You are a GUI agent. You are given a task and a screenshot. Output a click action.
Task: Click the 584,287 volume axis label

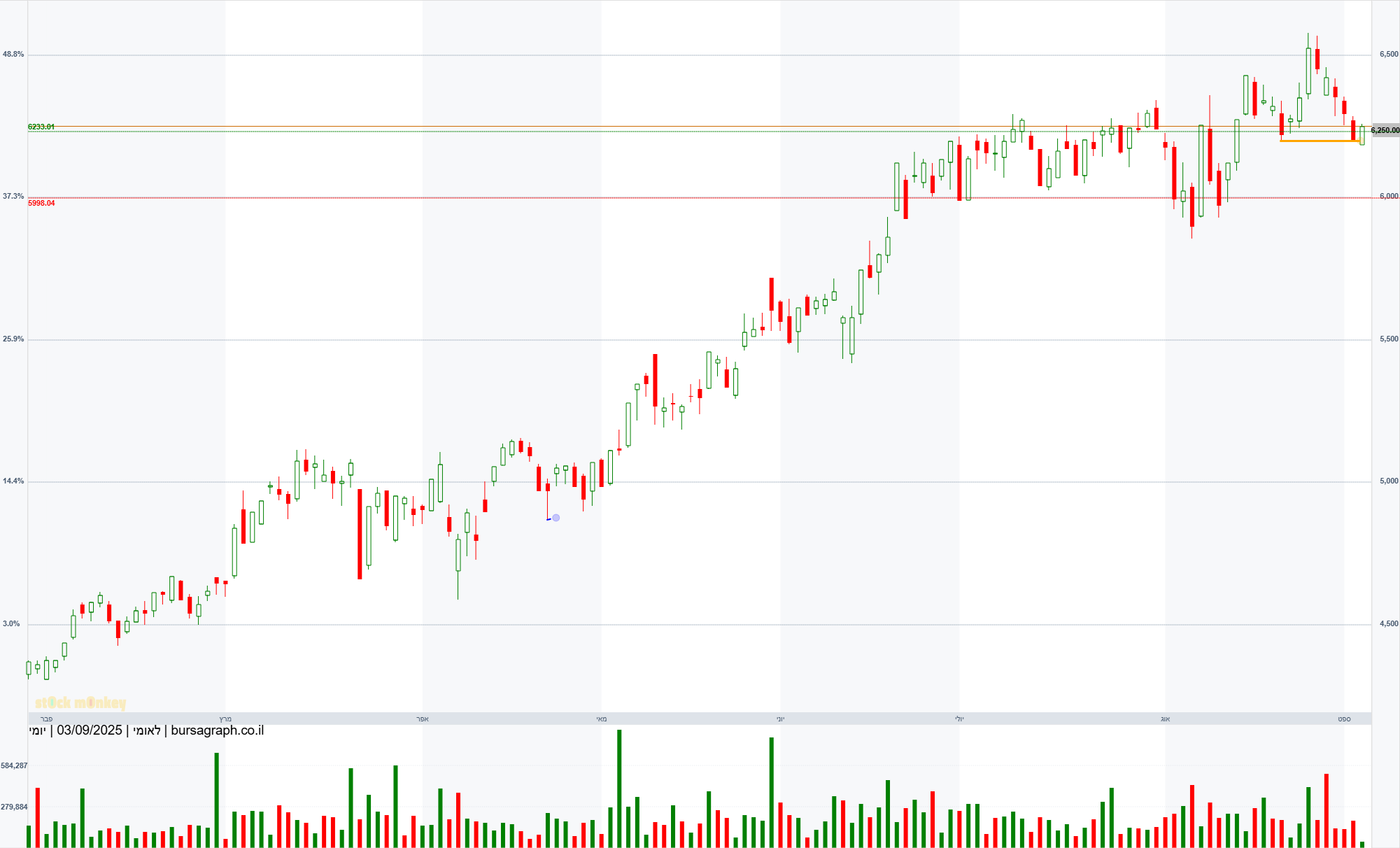[14, 765]
